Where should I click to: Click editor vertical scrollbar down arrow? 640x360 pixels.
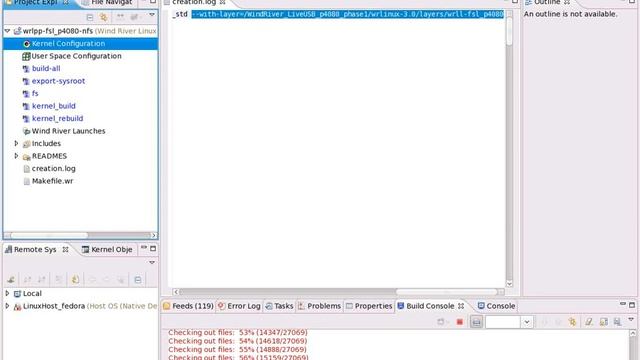[x=509, y=284]
